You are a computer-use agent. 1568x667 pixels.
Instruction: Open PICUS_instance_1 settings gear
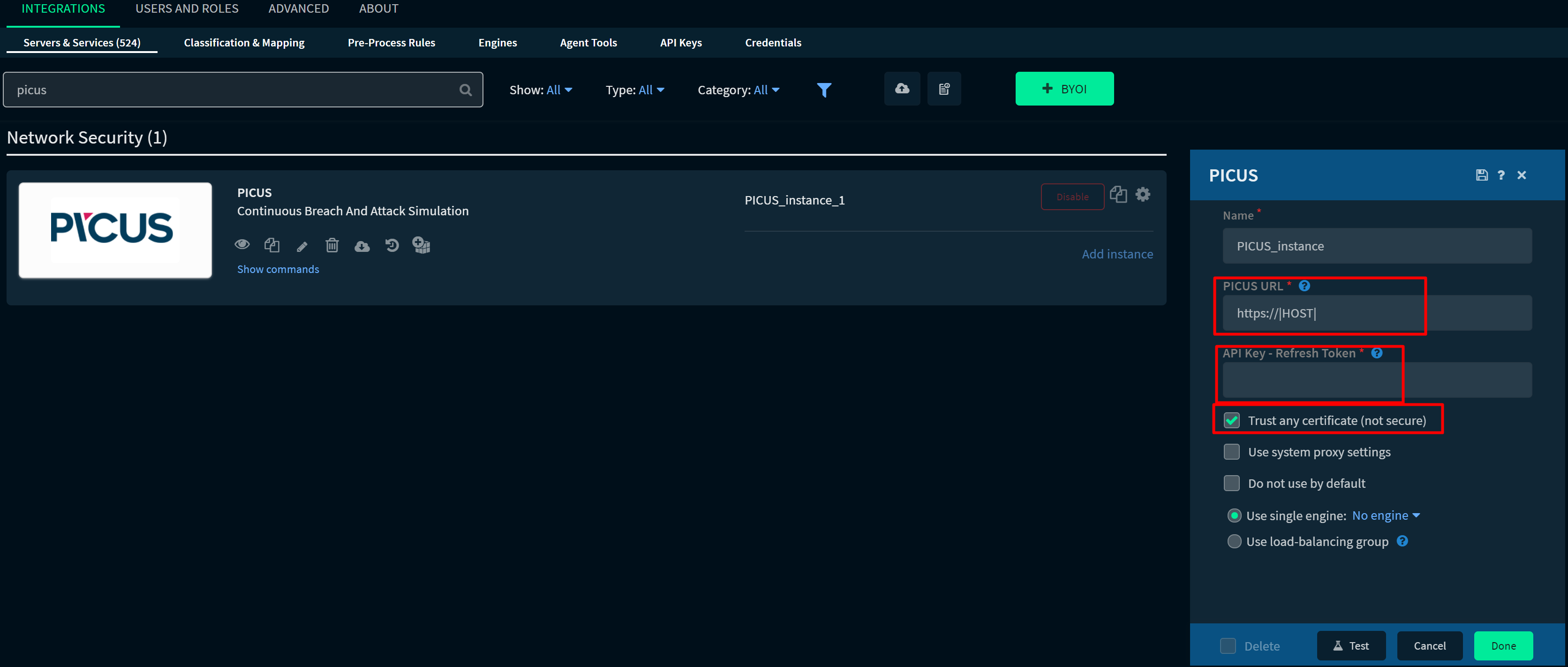click(1143, 194)
